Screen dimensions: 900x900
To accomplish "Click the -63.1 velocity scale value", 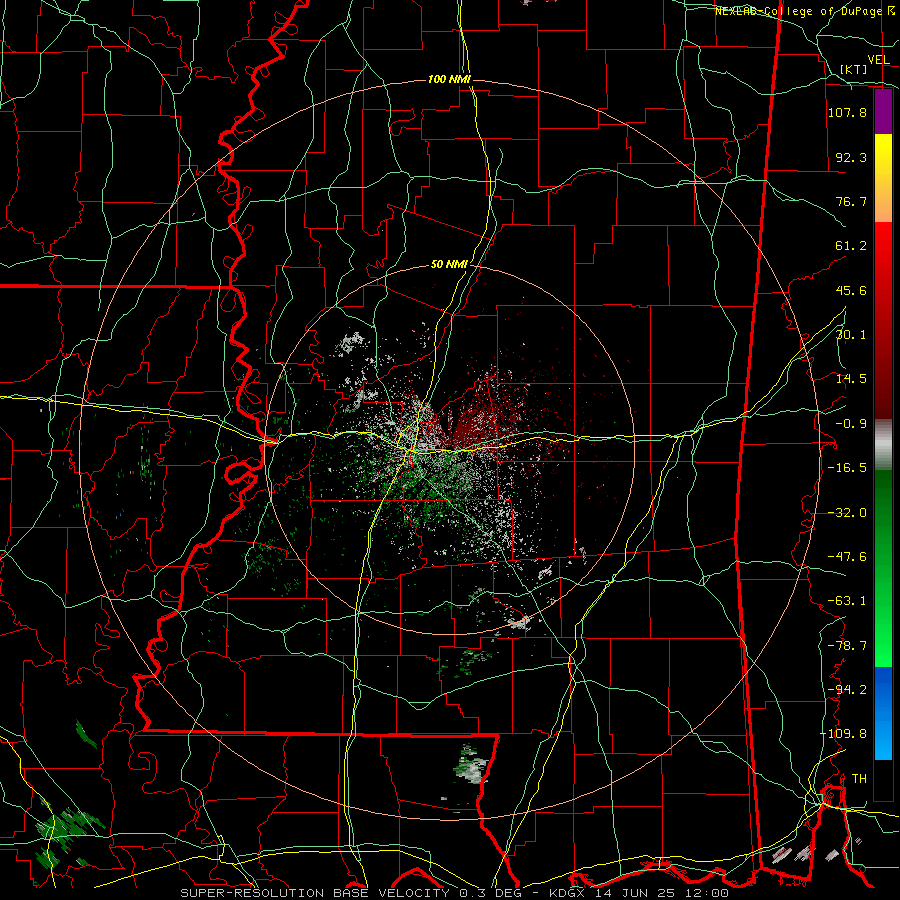I will [x=847, y=601].
